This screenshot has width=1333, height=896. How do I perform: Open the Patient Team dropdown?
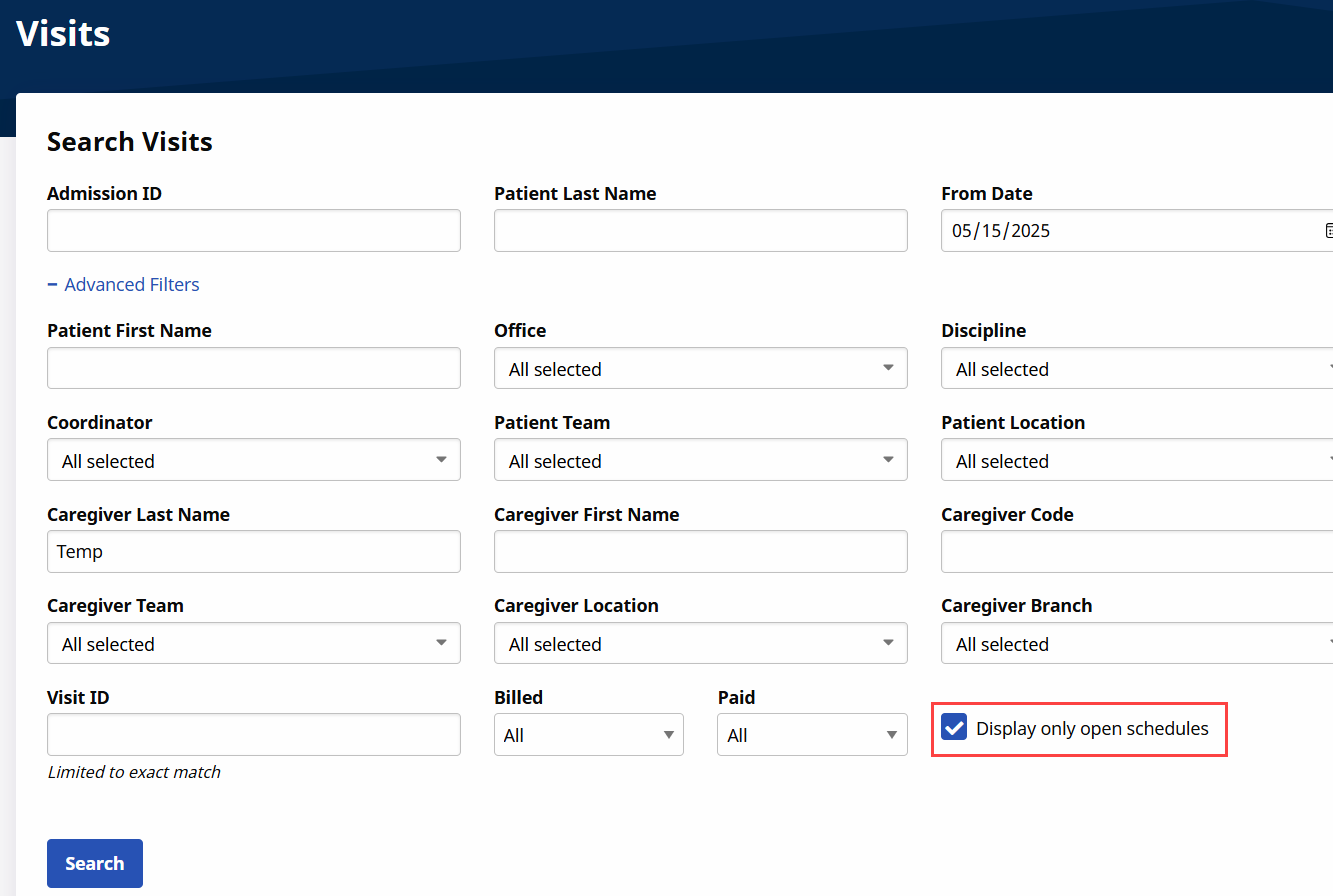point(700,460)
